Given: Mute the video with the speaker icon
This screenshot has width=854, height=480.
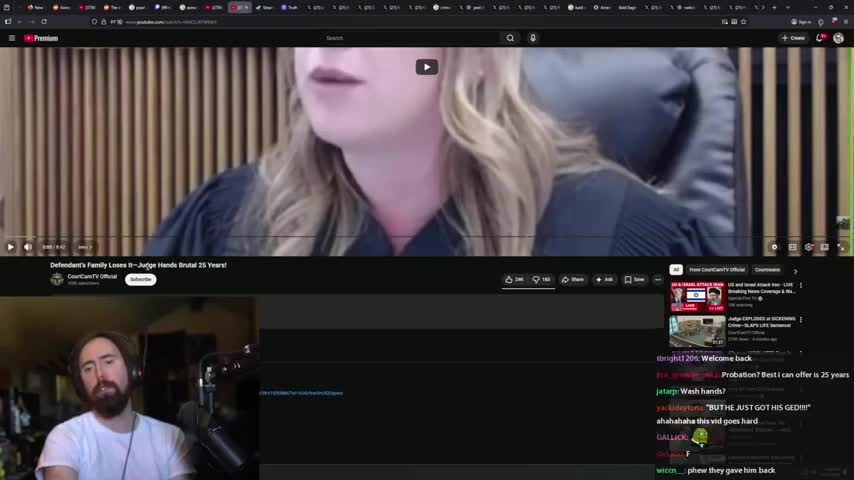Looking at the screenshot, I should [28, 247].
